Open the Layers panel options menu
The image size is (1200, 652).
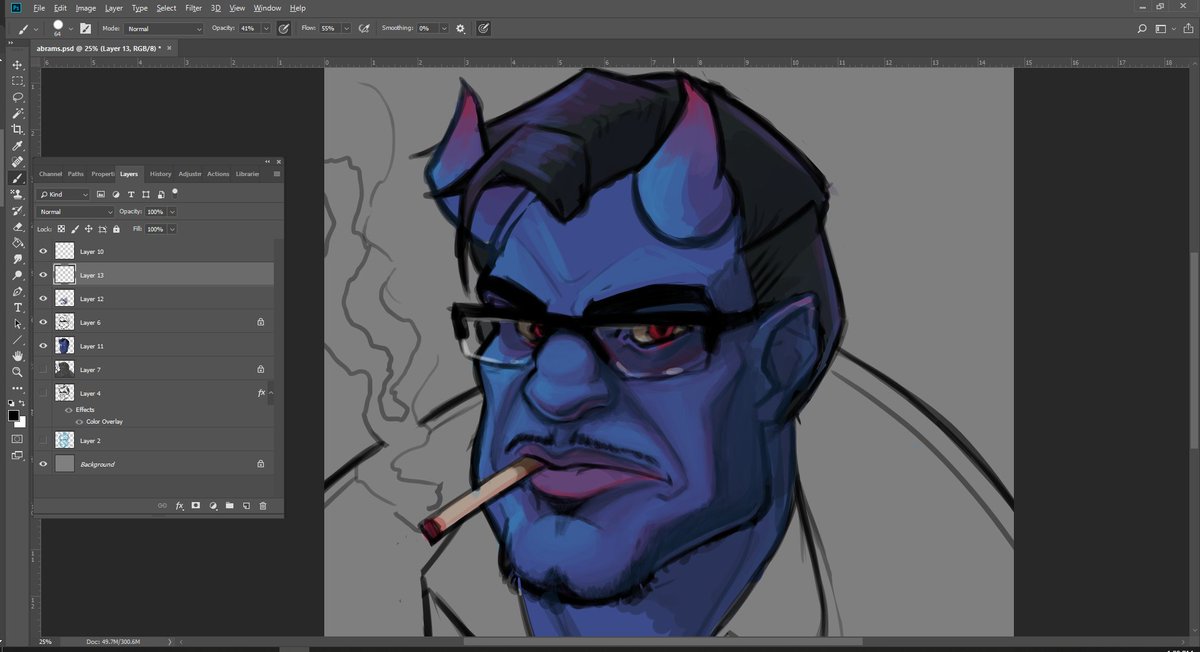277,174
